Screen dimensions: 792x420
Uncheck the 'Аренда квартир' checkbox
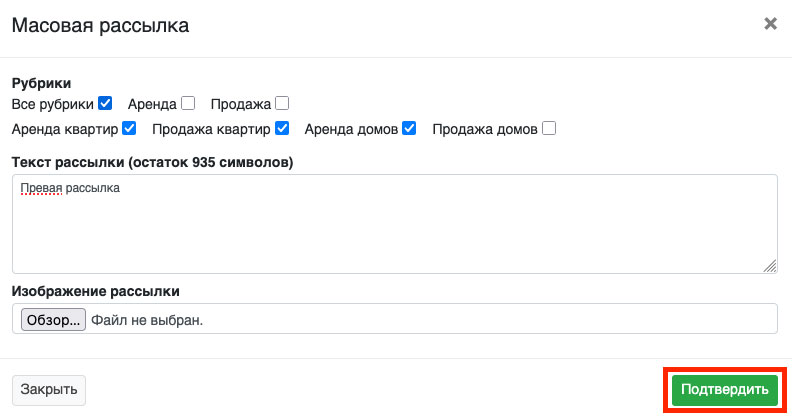click(128, 129)
